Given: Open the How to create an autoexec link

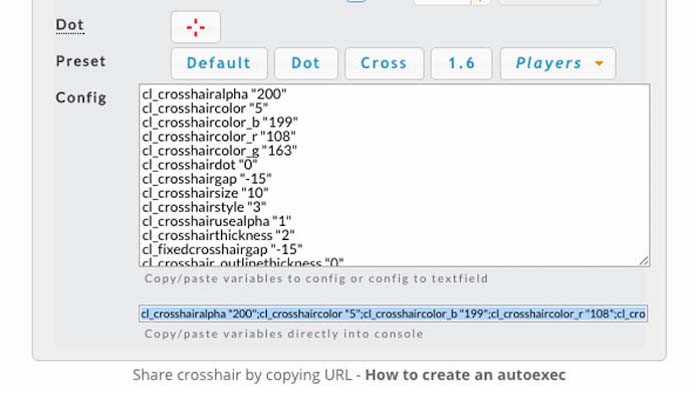Looking at the screenshot, I should coord(465,375).
